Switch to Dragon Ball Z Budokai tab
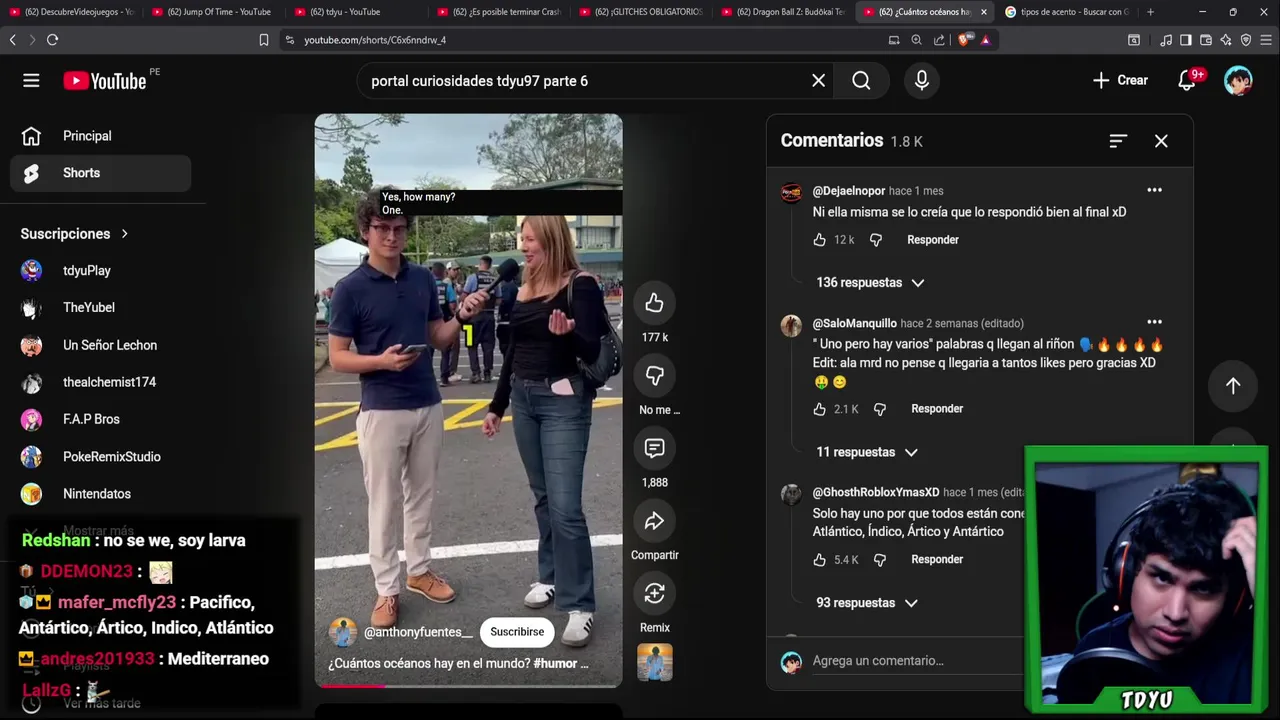1280x720 pixels. point(784,12)
